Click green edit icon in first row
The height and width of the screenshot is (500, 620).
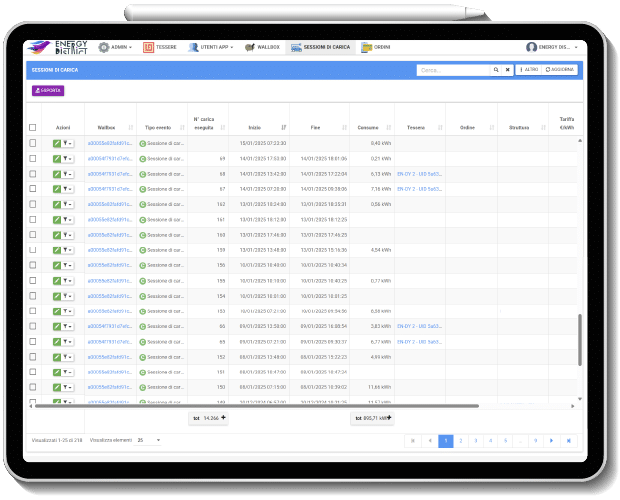(x=58, y=144)
